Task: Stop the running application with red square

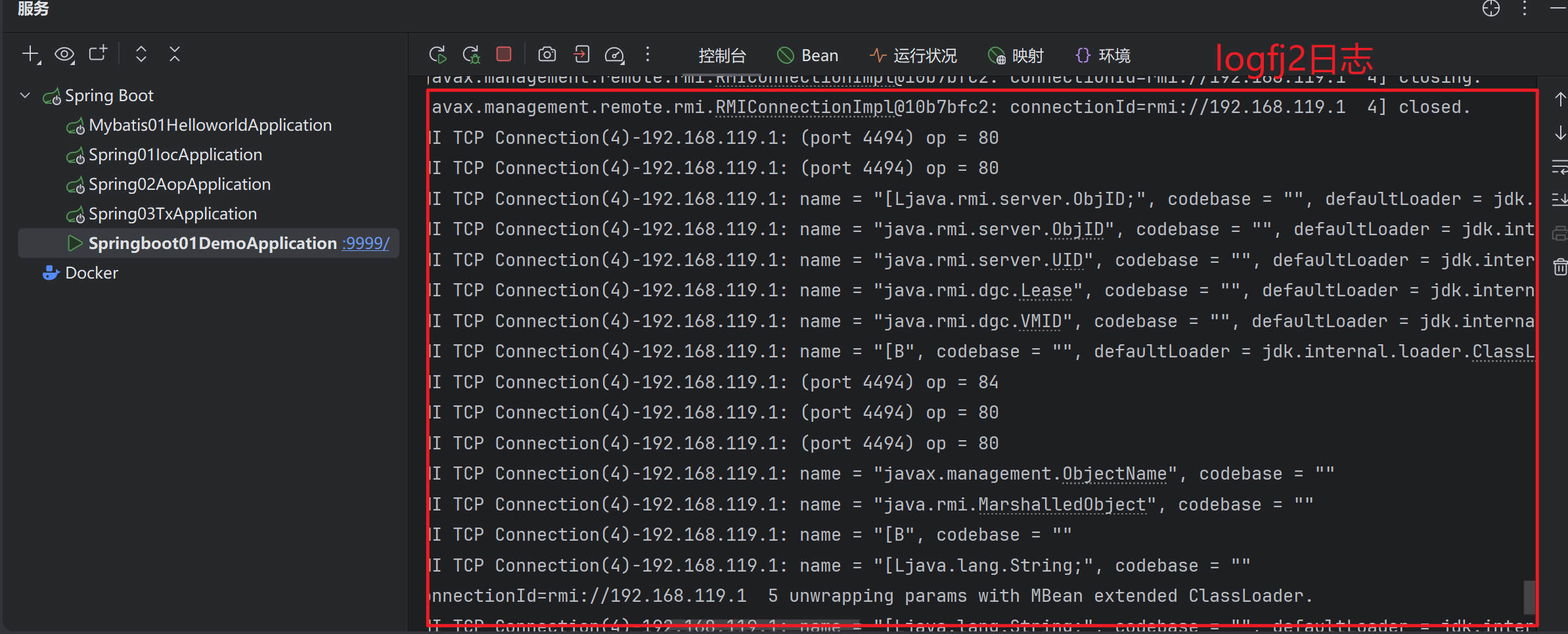Action: click(x=504, y=55)
